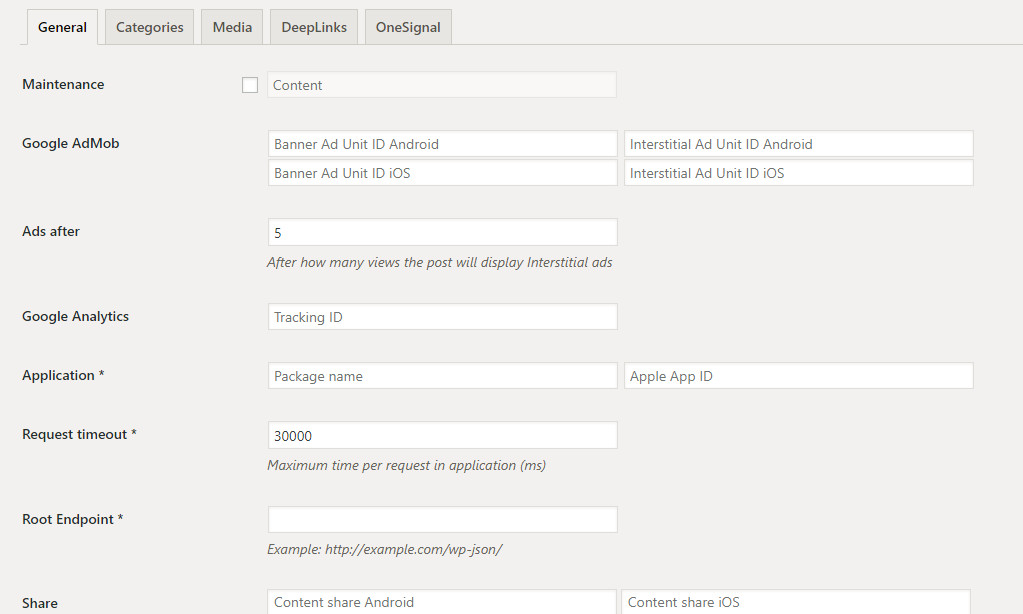Select the Request timeout field
The height and width of the screenshot is (614, 1023).
click(442, 435)
